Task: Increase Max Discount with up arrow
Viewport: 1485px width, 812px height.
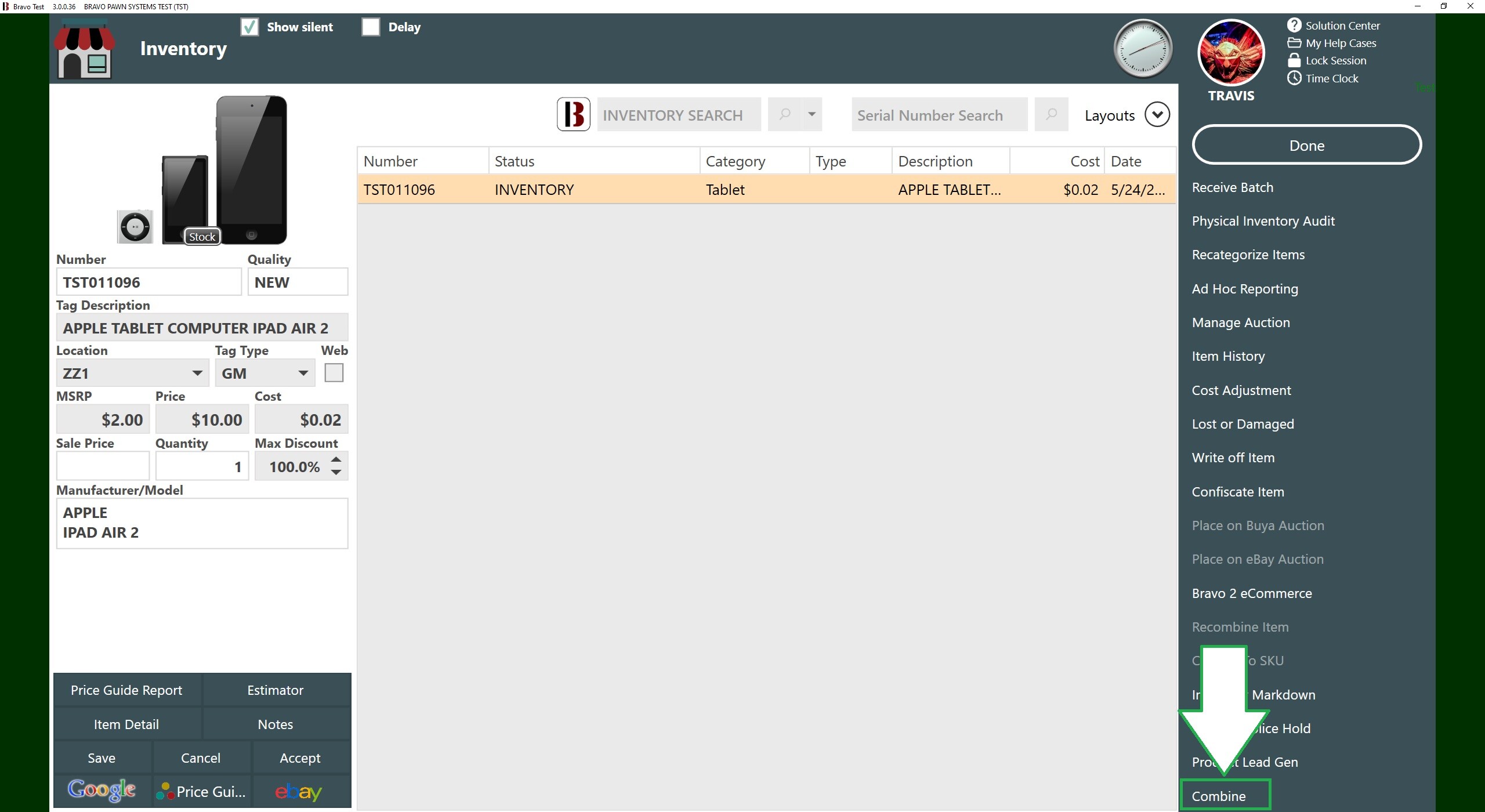Action: tap(336, 459)
